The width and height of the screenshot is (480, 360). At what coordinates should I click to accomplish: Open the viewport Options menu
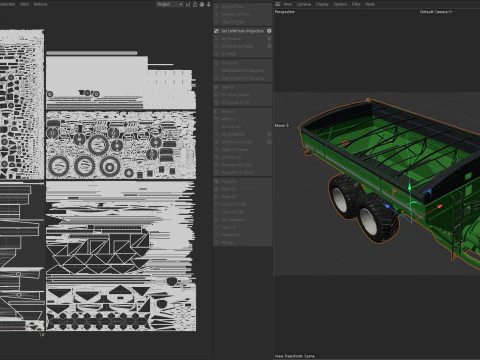click(340, 4)
